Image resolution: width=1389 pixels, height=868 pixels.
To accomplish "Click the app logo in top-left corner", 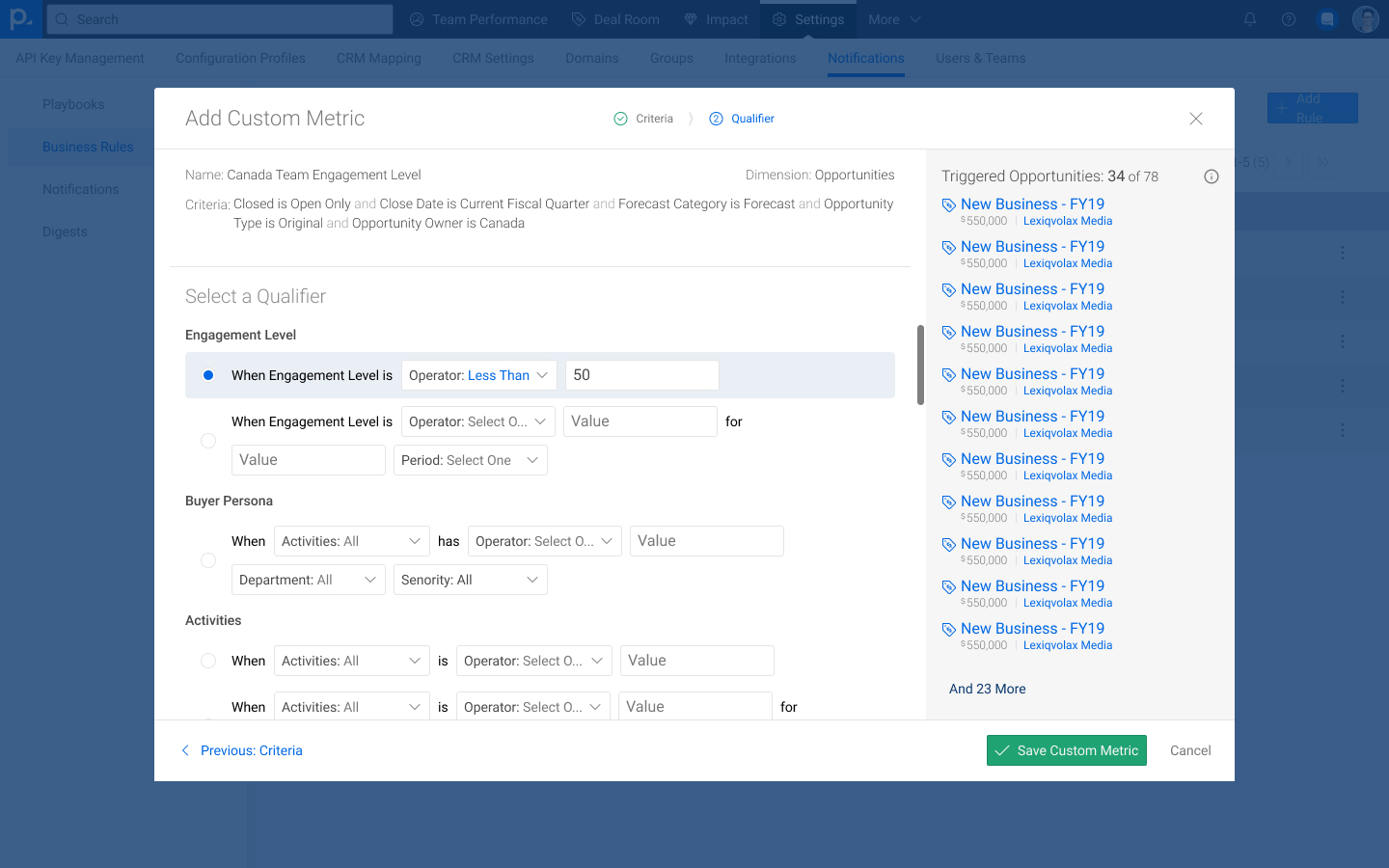I will [x=21, y=19].
